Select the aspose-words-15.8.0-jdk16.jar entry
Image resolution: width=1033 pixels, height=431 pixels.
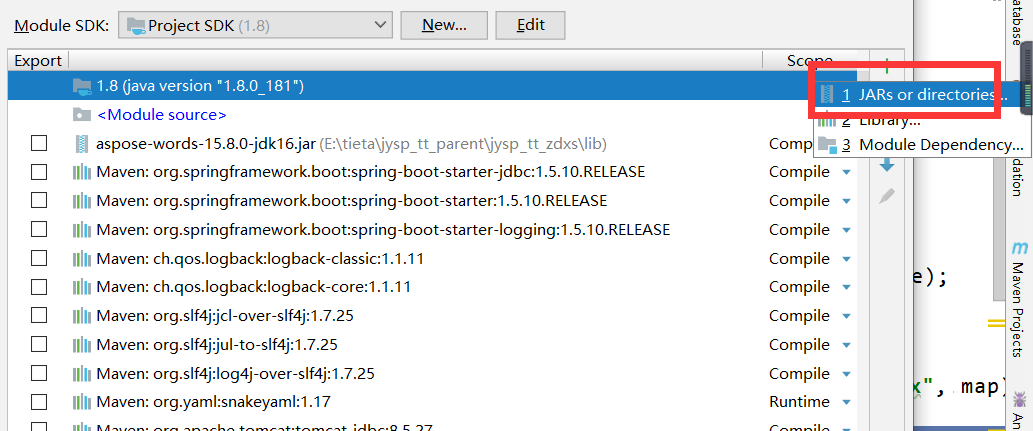point(432,144)
